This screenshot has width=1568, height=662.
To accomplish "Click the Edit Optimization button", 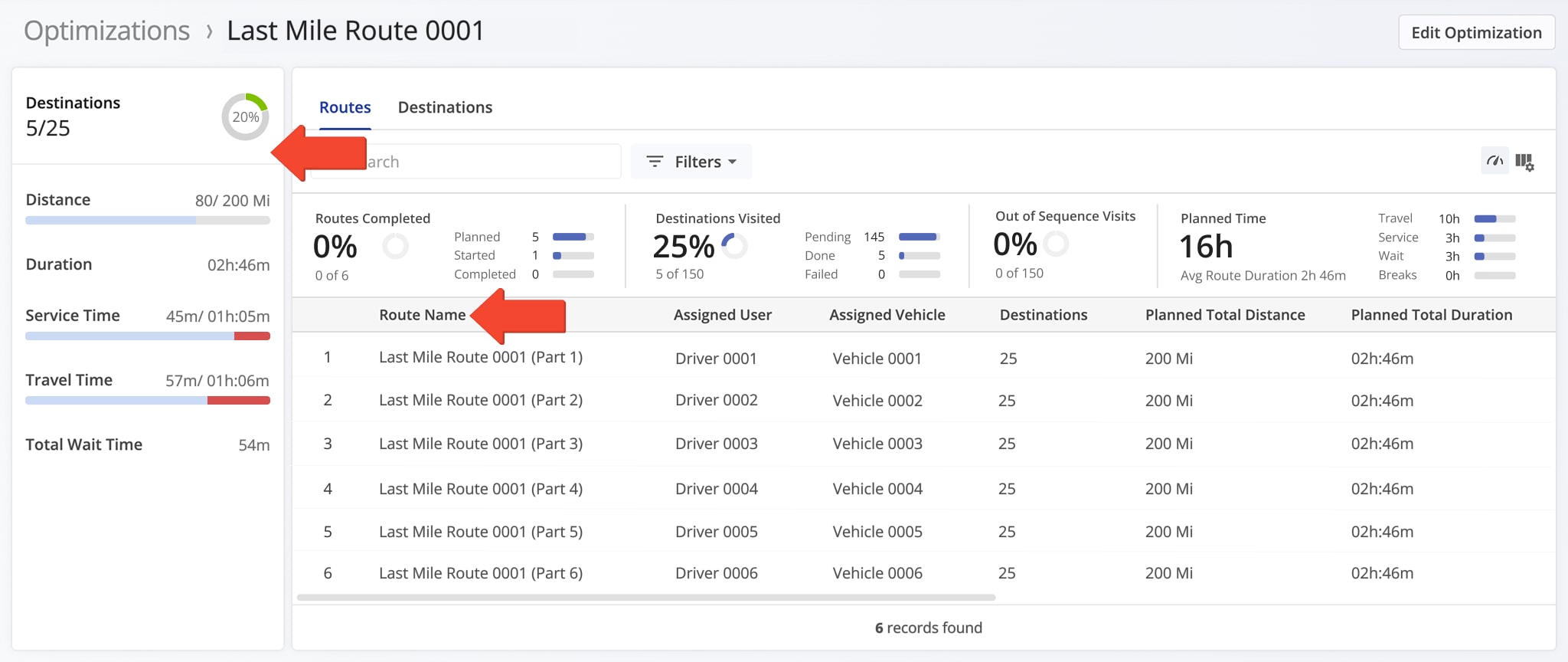I will [1476, 32].
